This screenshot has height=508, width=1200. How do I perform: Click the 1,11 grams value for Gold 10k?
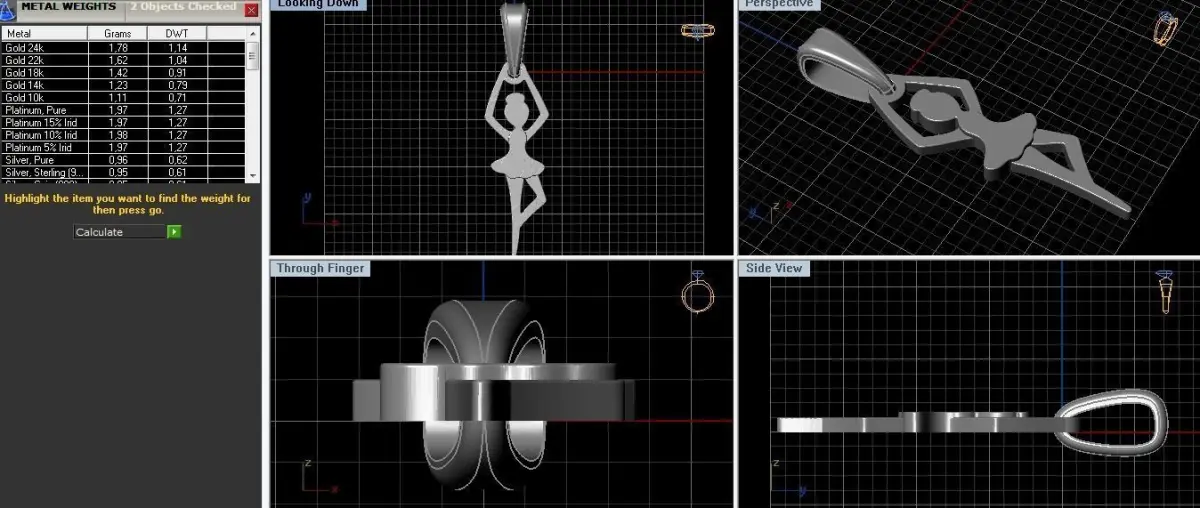pos(118,97)
